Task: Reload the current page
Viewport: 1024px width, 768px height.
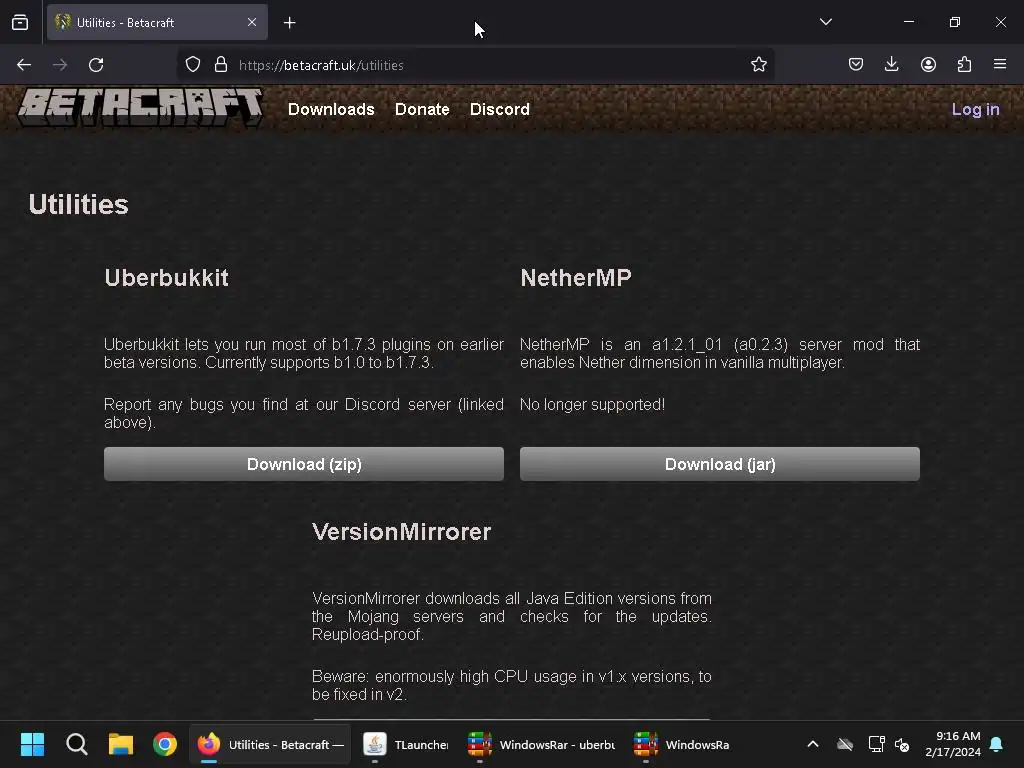Action: click(96, 65)
